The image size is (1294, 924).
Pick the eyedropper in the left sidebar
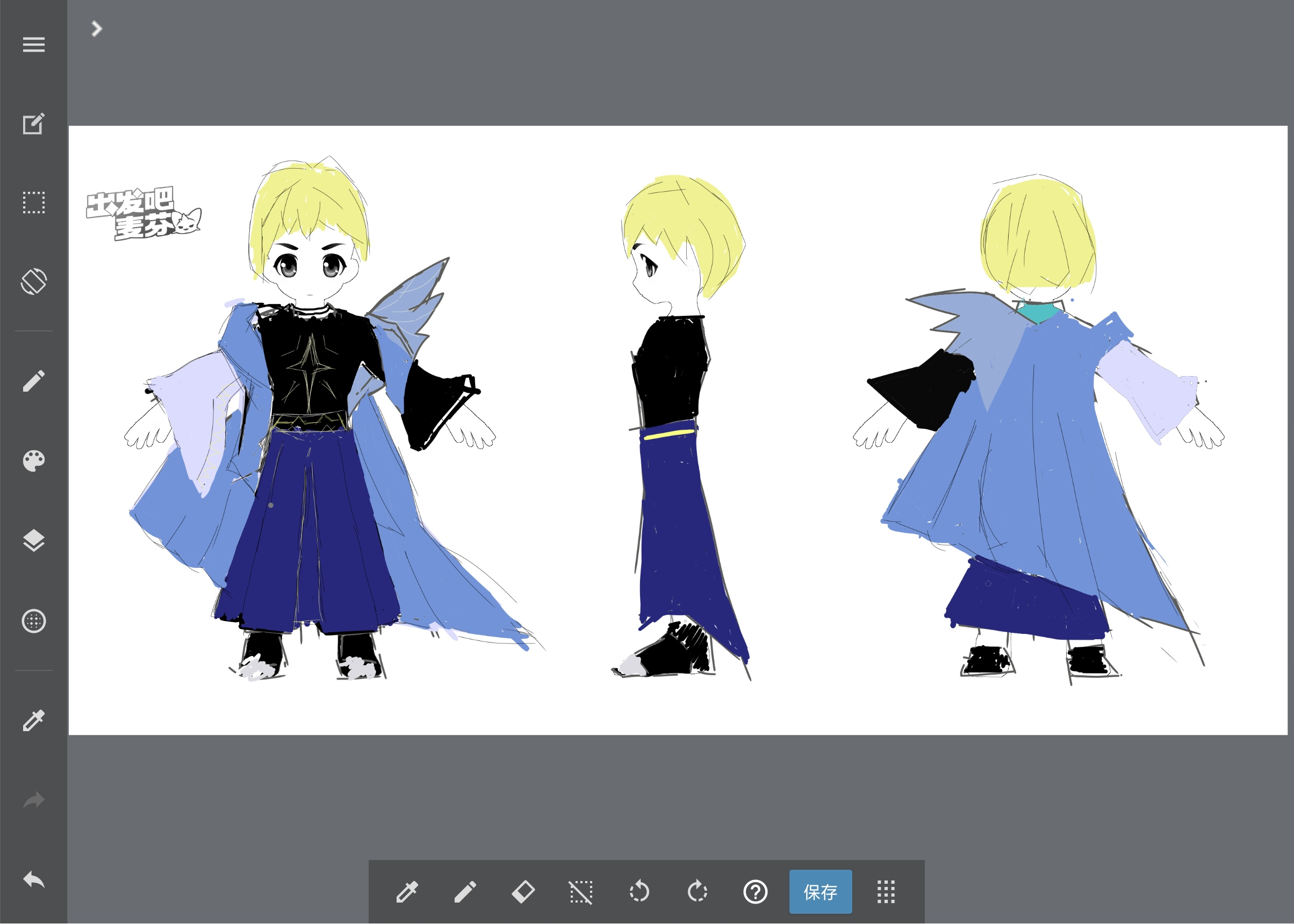[33, 721]
